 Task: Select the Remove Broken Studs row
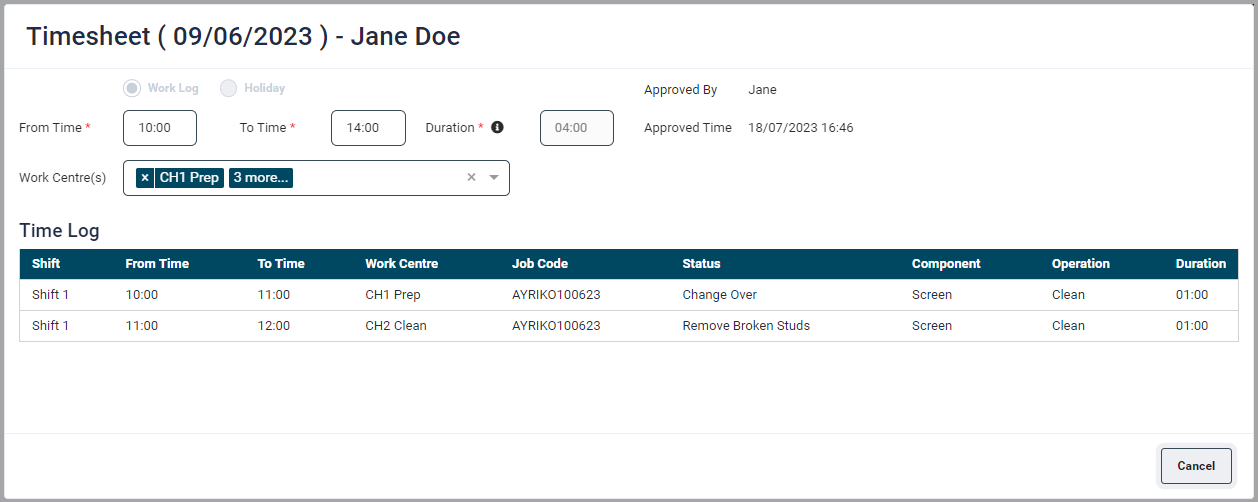tap(746, 326)
